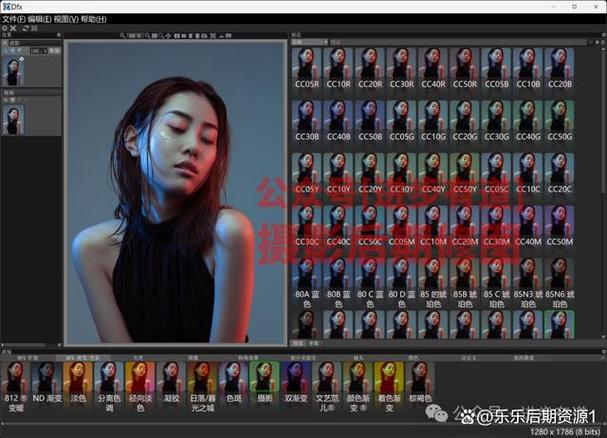607x438 pixels.
Task: Choose the 着色渐变 filter
Action: 389,386
